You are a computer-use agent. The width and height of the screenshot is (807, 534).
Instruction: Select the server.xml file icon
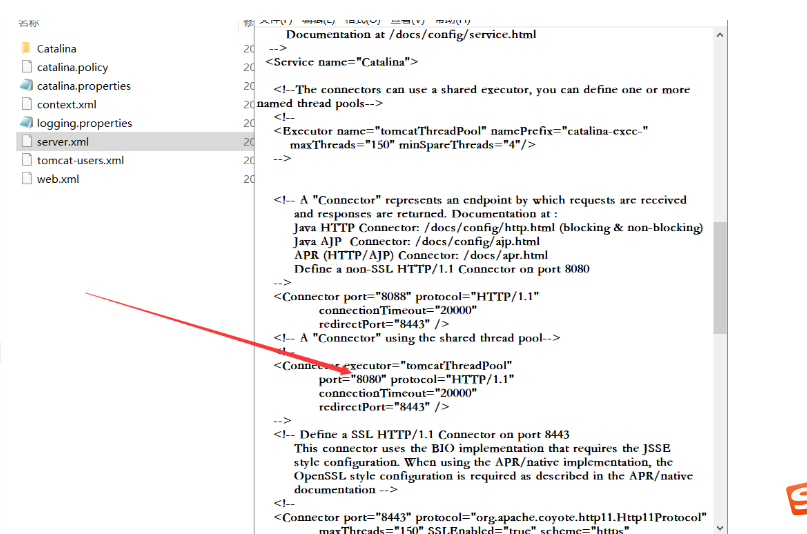[27, 141]
